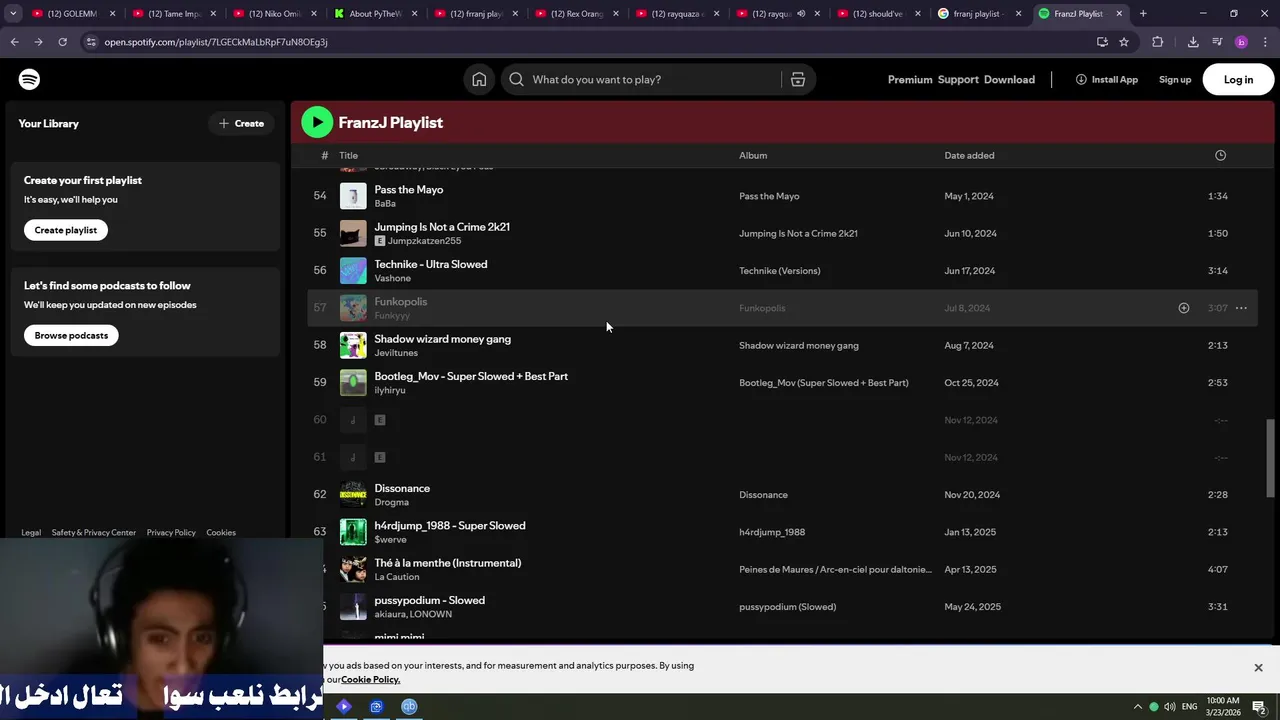This screenshot has height=720, width=1280.
Task: Open h4rdjump_1988 - Super Slowed track
Action: [450, 526]
